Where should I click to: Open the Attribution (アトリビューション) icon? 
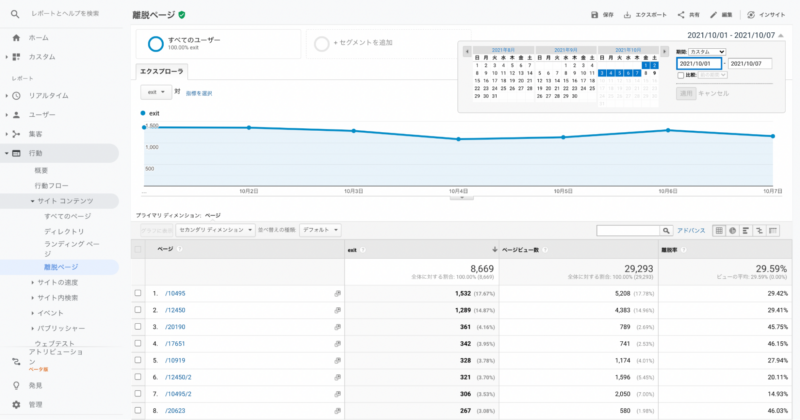[x=16, y=362]
